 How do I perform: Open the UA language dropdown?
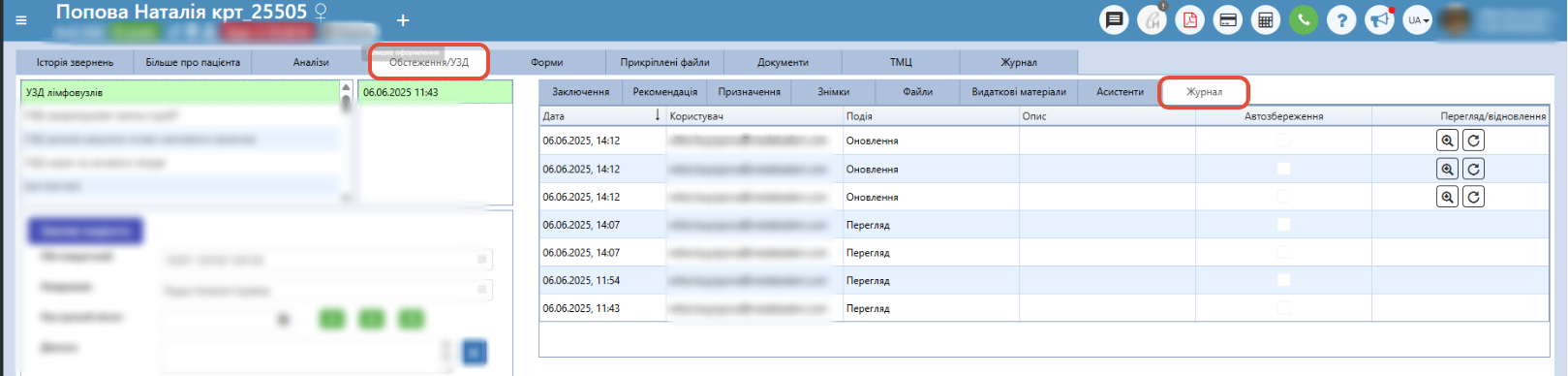pos(1417,19)
